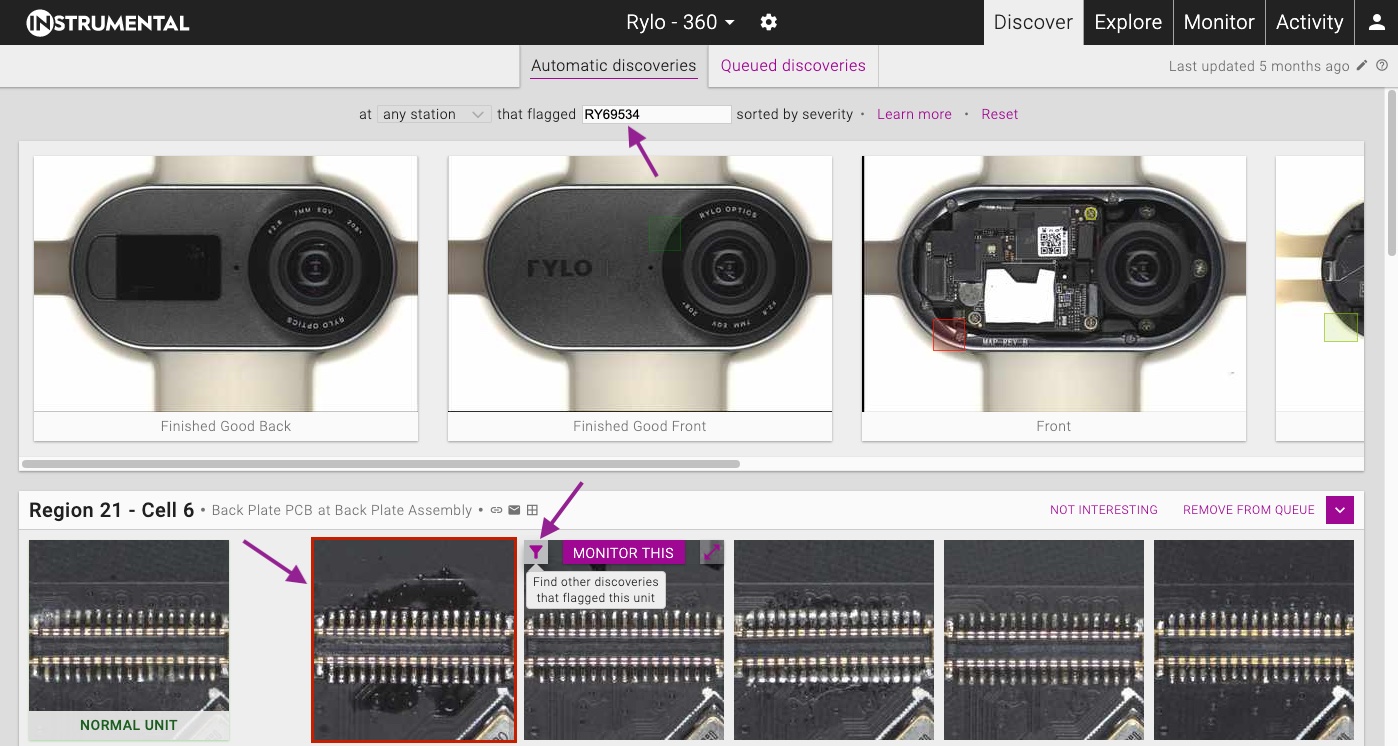Click the Instrumental logo
Viewport: 1398px width, 746px height.
click(x=108, y=22)
